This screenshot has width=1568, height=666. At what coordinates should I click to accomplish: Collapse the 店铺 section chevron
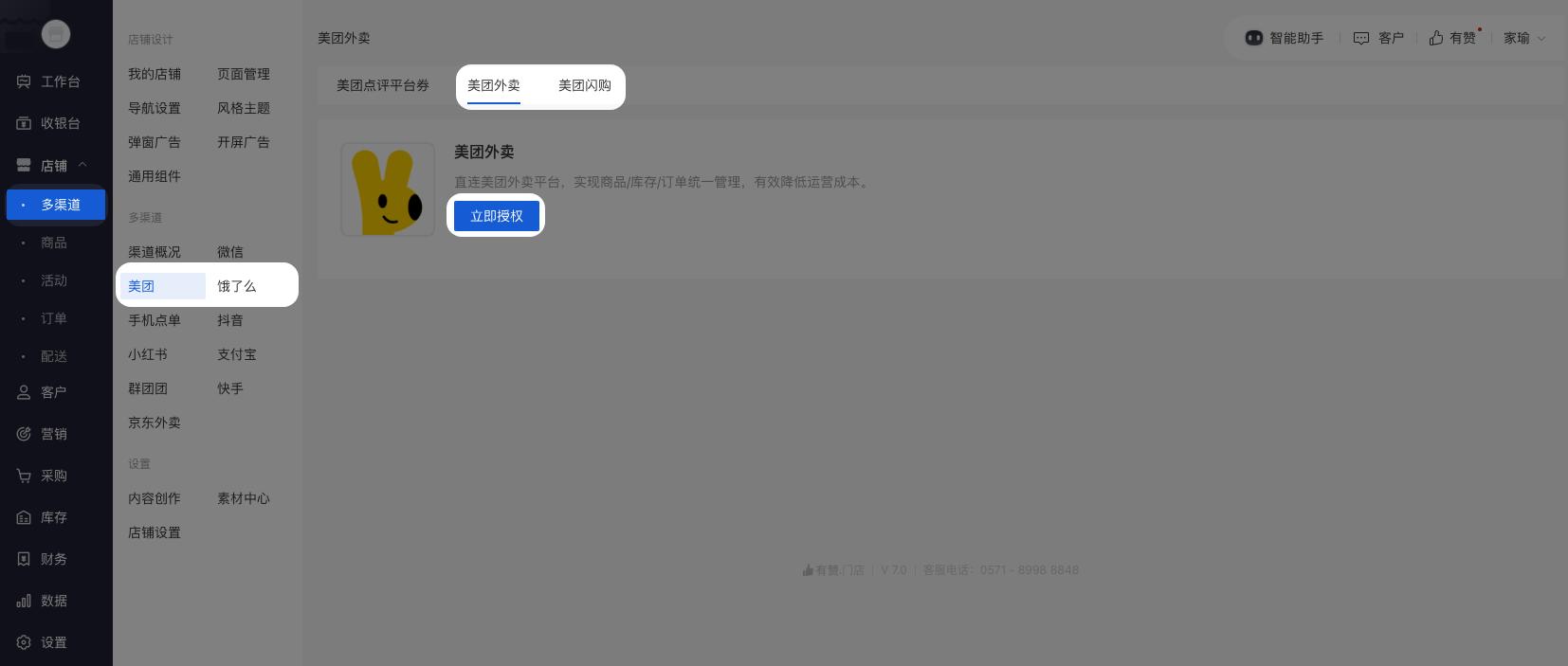click(x=82, y=165)
